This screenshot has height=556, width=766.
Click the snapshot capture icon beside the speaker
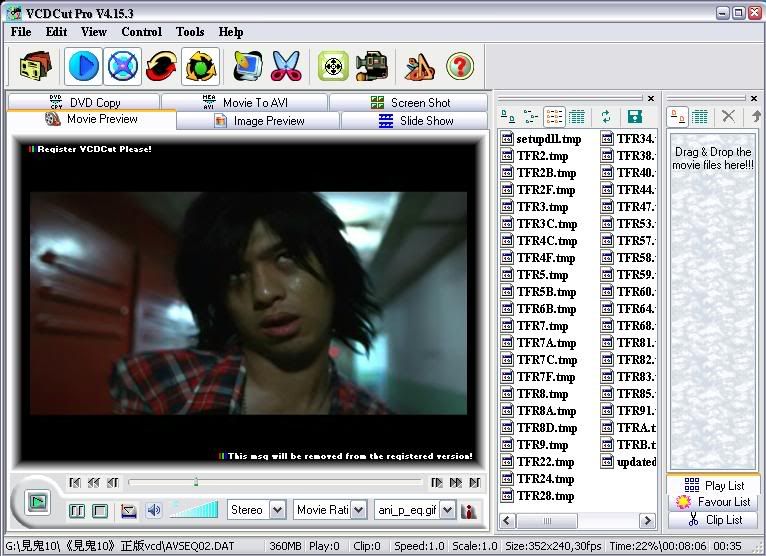[128, 511]
